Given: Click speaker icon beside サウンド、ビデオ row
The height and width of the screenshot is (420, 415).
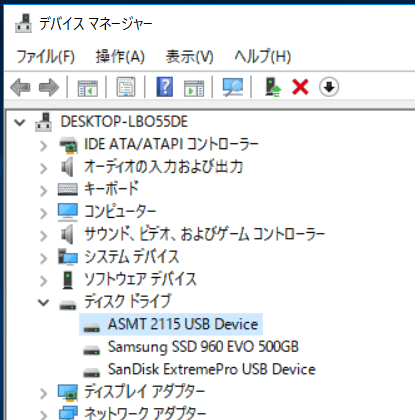Looking at the screenshot, I should [67, 235].
